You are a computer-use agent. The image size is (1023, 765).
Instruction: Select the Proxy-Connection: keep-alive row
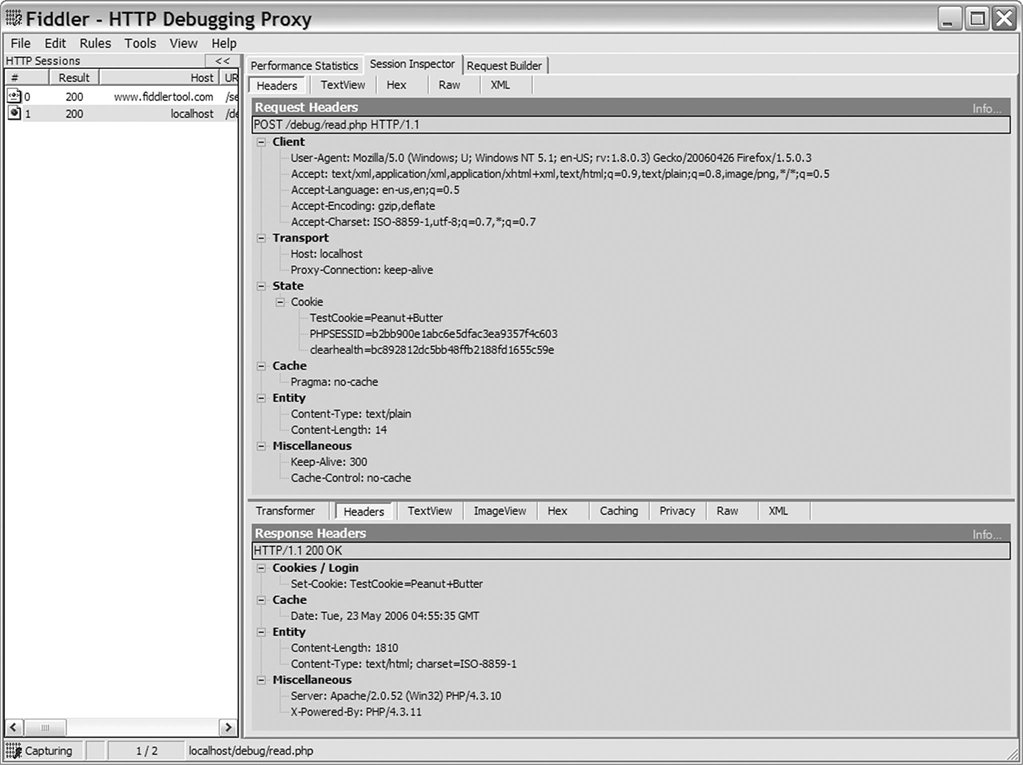(361, 270)
